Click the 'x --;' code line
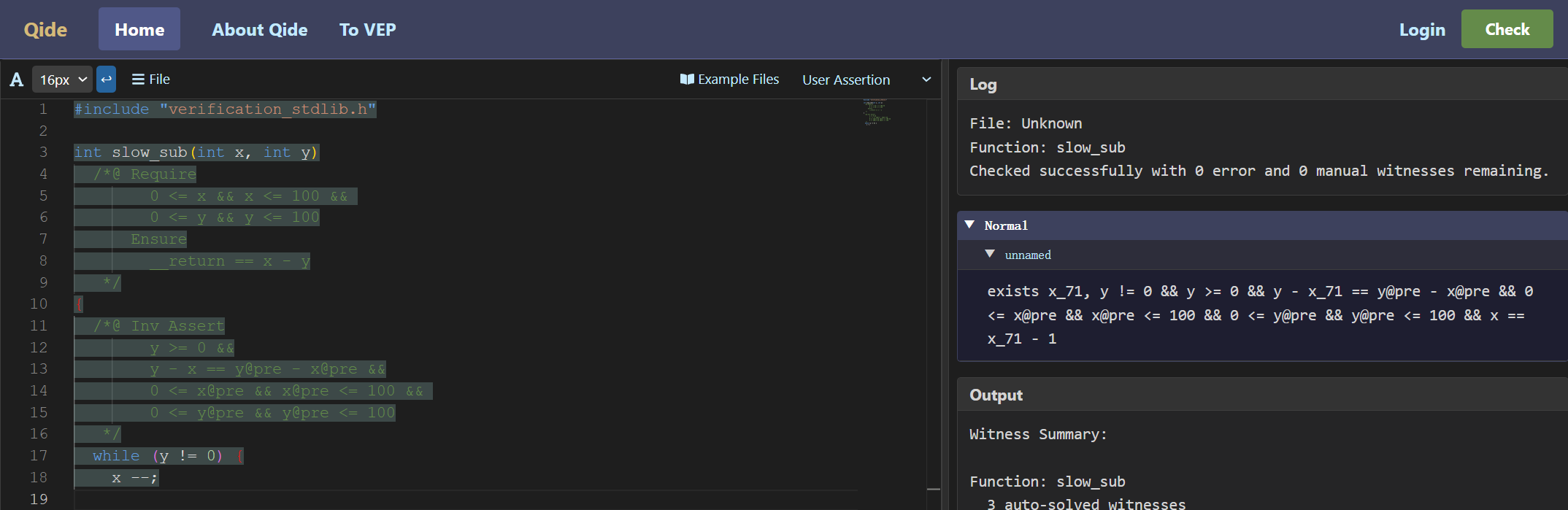The height and width of the screenshot is (510, 1568). 134,478
